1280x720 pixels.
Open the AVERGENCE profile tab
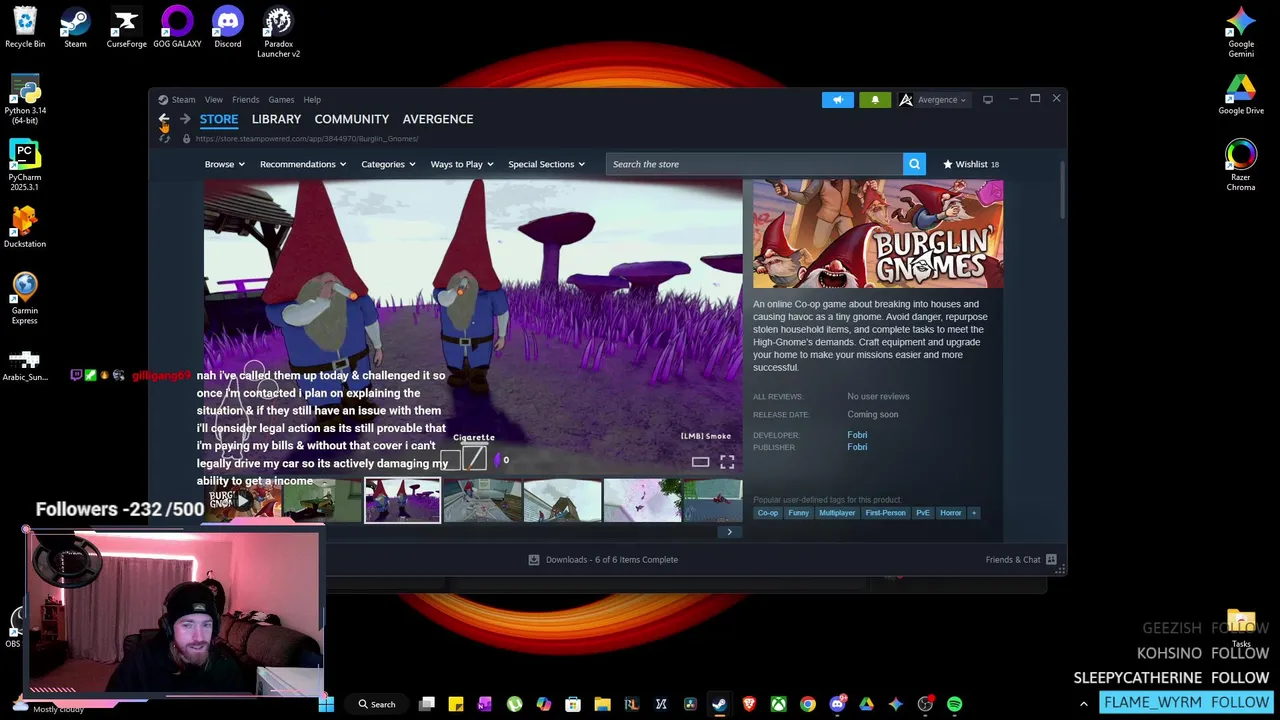click(x=438, y=119)
